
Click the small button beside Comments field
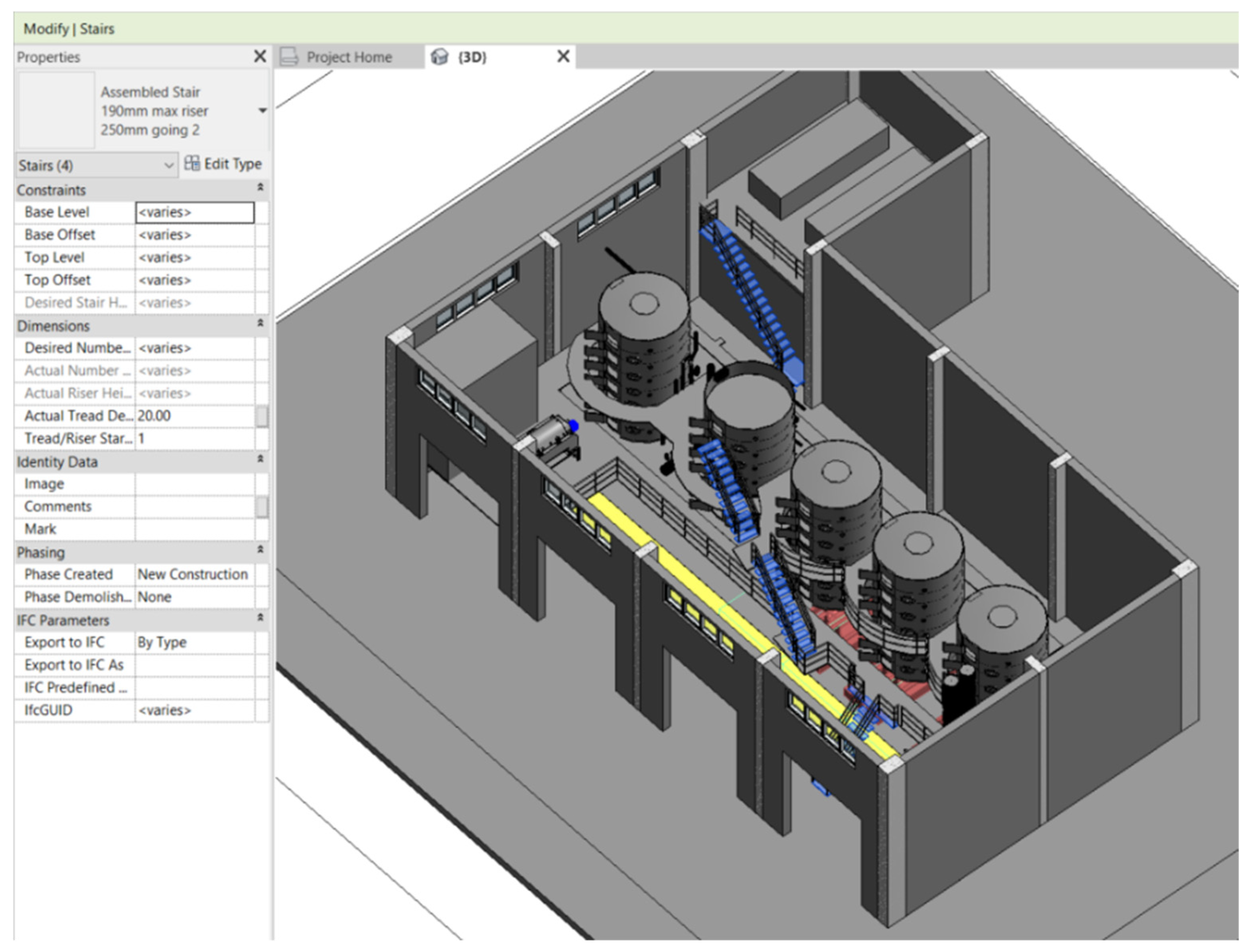(x=262, y=507)
